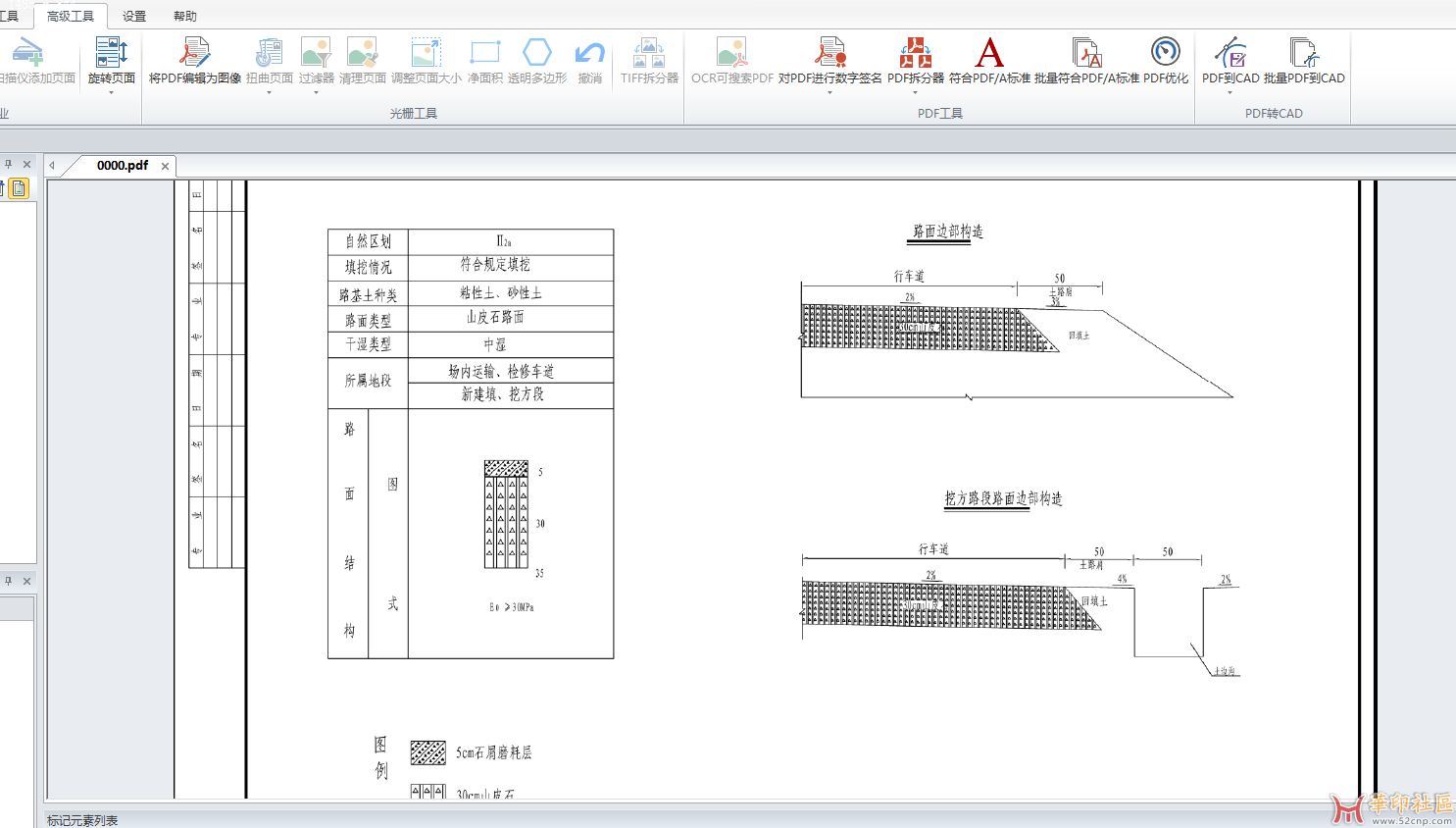Pin the upper left side panel

[9, 165]
